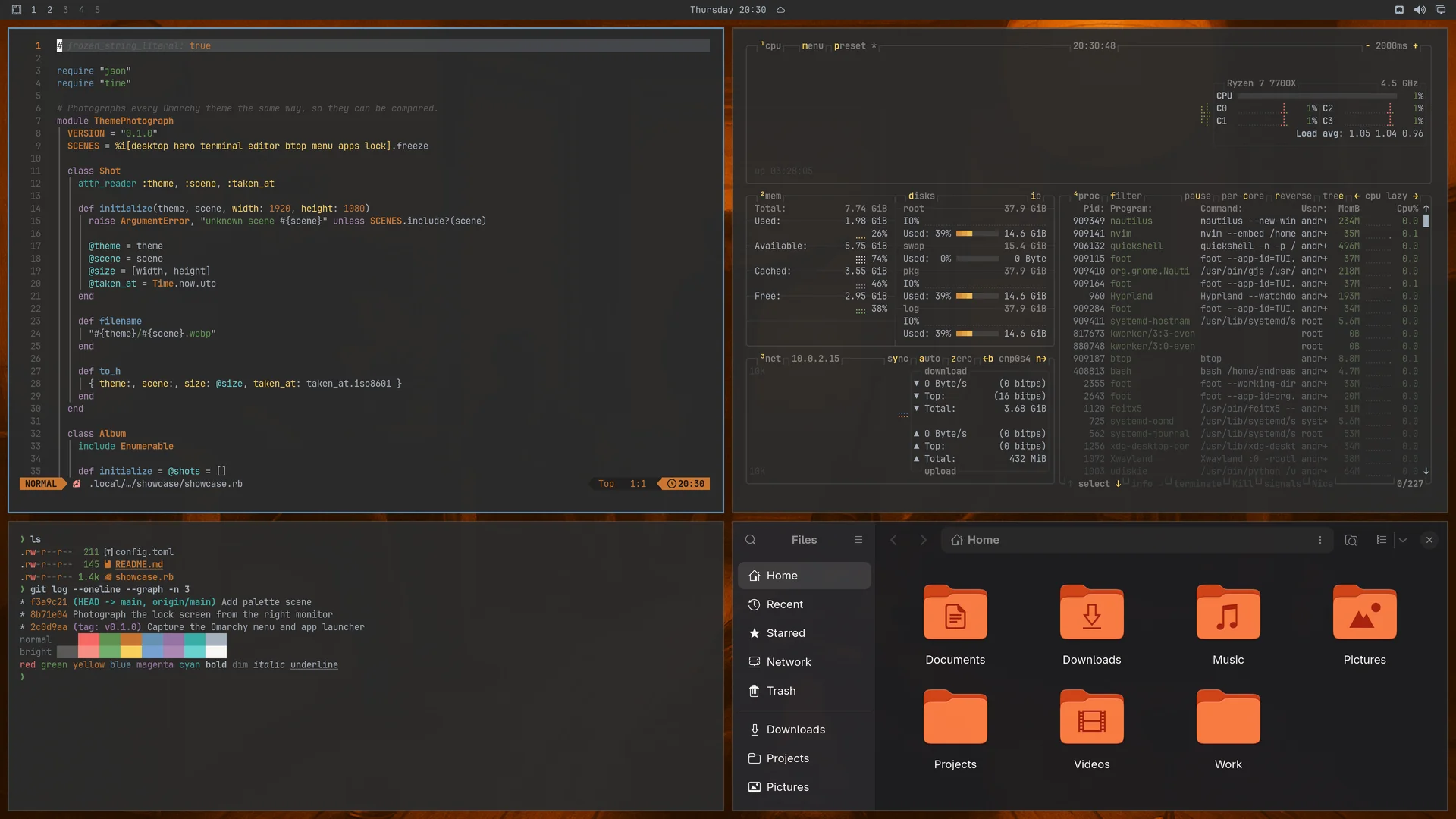This screenshot has width=1456, height=819.
Task: Open Network in the Files sidebar
Action: (805, 662)
